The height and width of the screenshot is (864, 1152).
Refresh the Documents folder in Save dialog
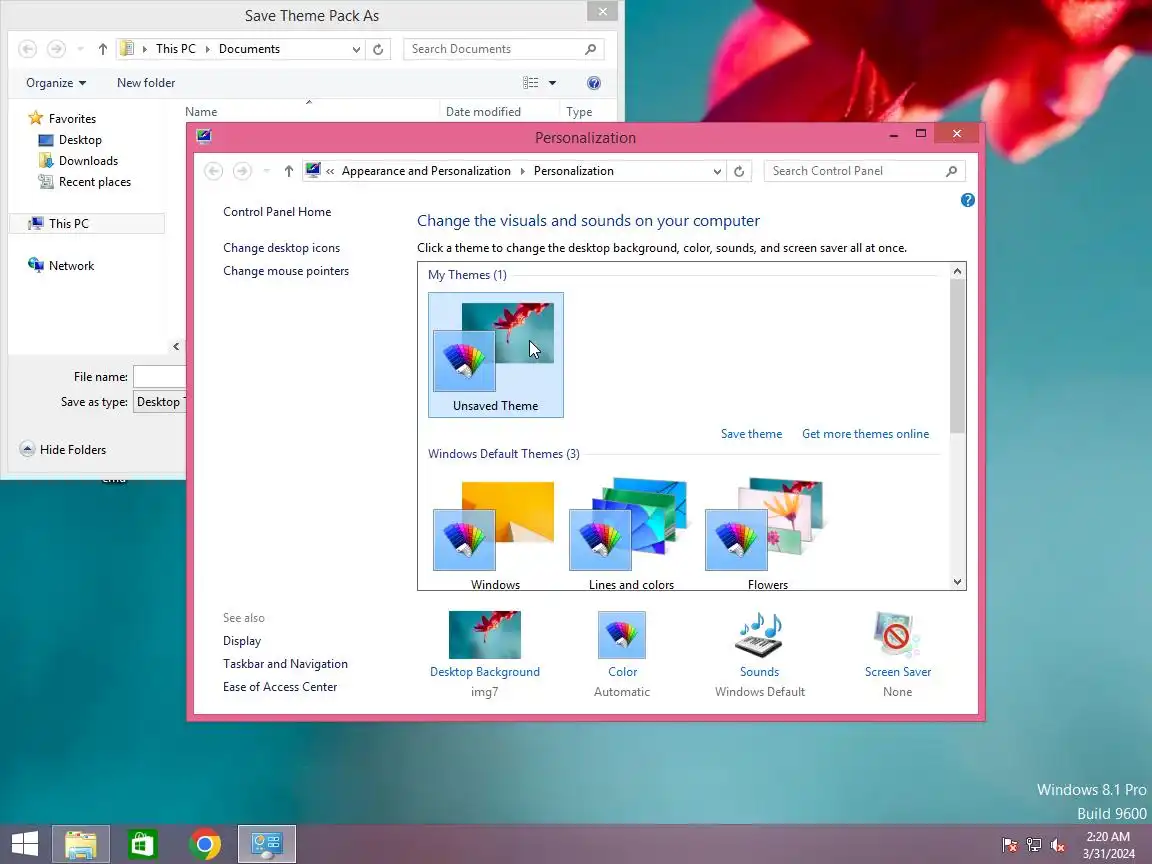pos(378,49)
